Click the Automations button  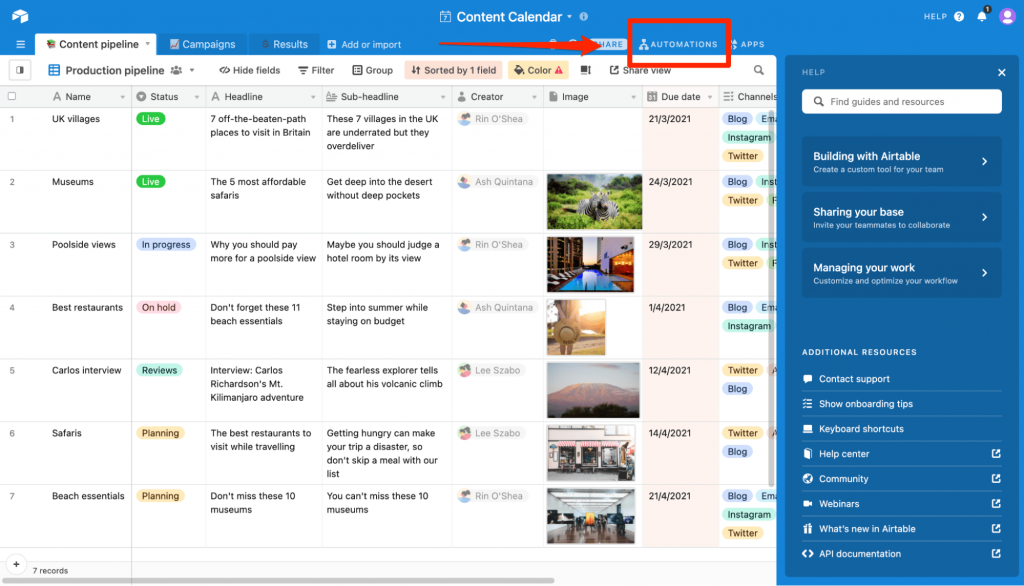678,45
